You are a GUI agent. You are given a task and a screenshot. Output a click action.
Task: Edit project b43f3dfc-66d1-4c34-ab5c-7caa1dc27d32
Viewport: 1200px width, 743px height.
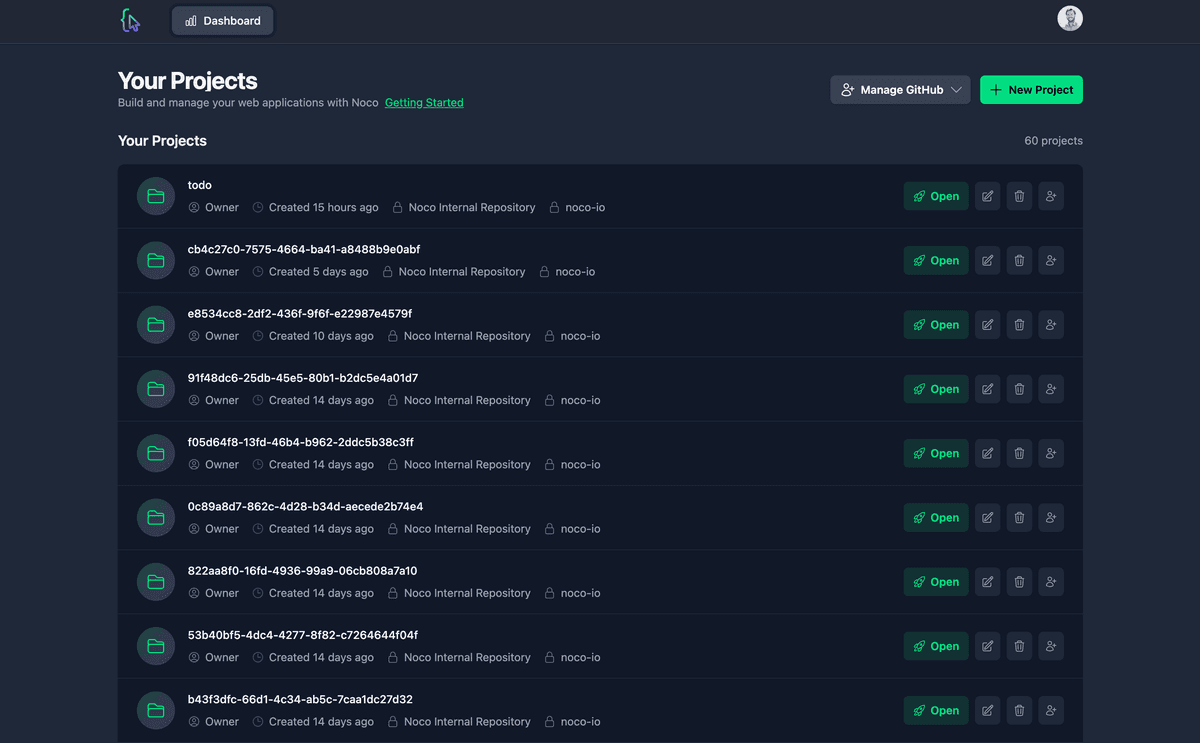pyautogui.click(x=987, y=710)
